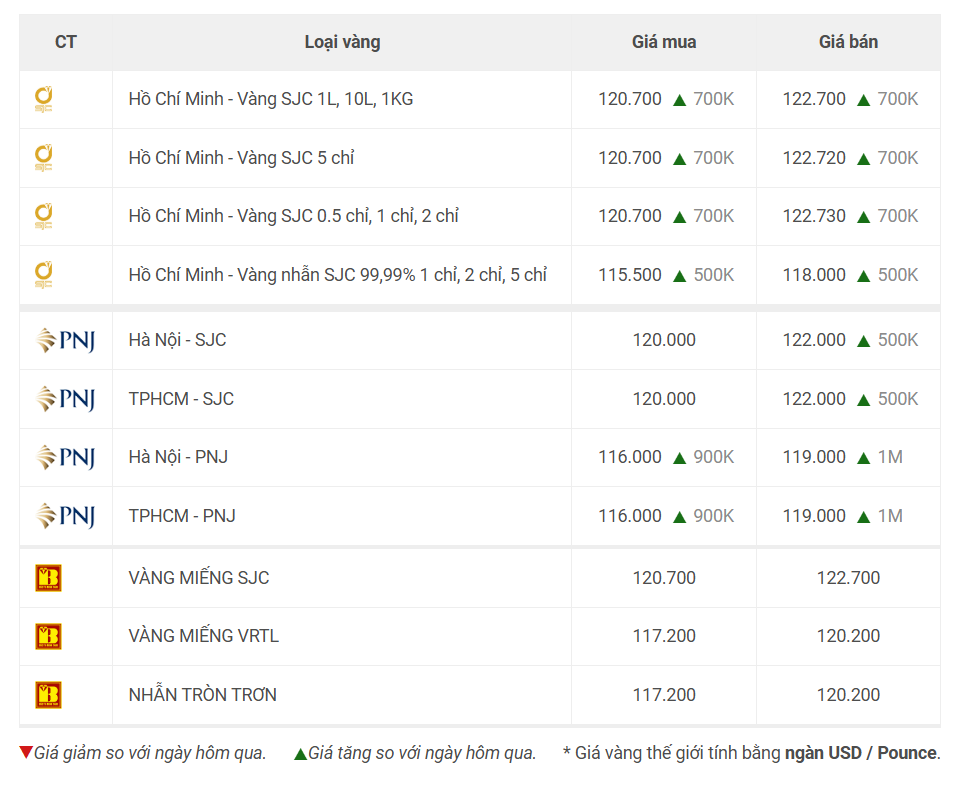Click SJC logo in 1L, 10L, 1KG row
The height and width of the screenshot is (794, 964).
click(x=44, y=100)
